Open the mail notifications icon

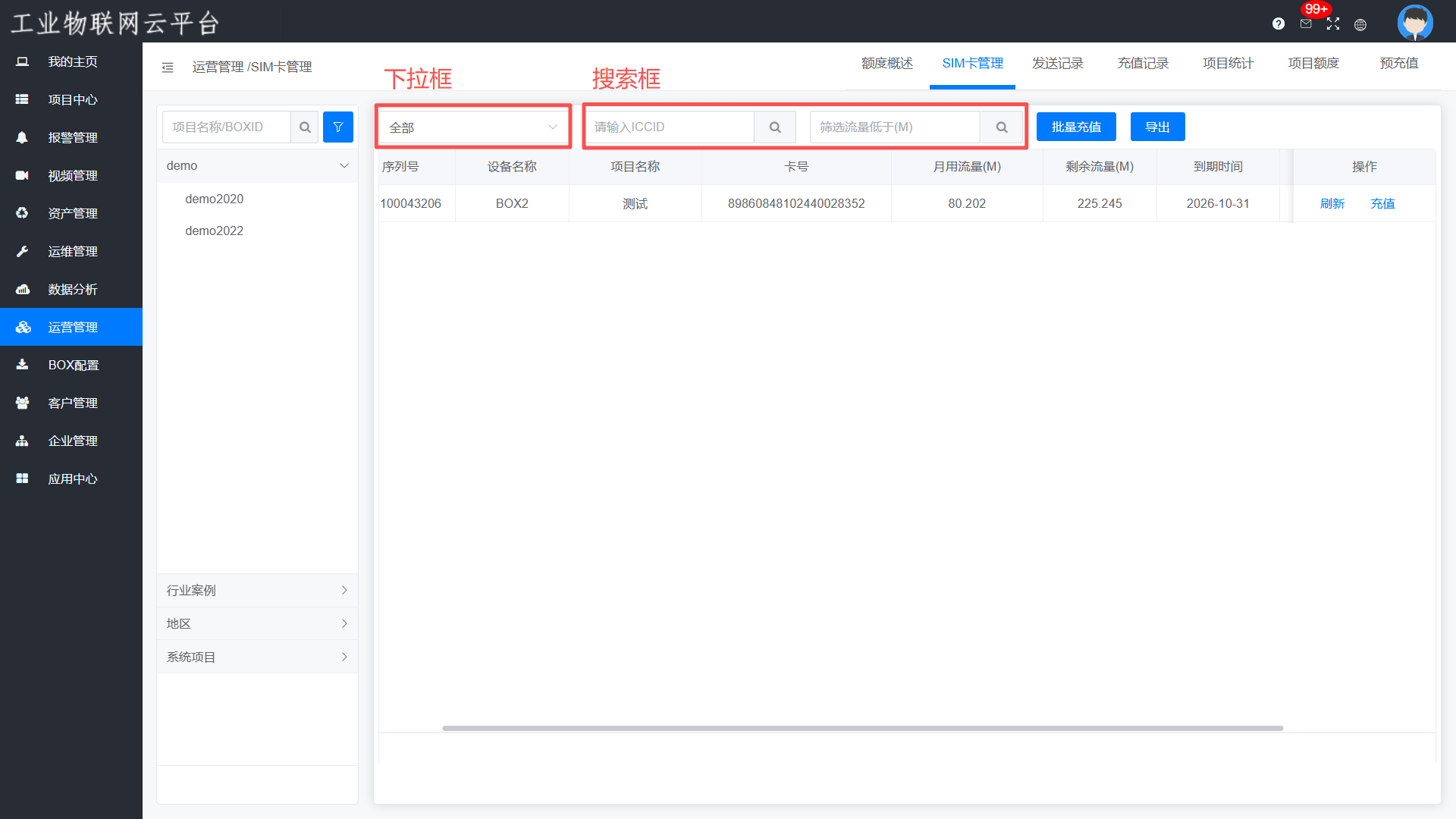coord(1306,24)
